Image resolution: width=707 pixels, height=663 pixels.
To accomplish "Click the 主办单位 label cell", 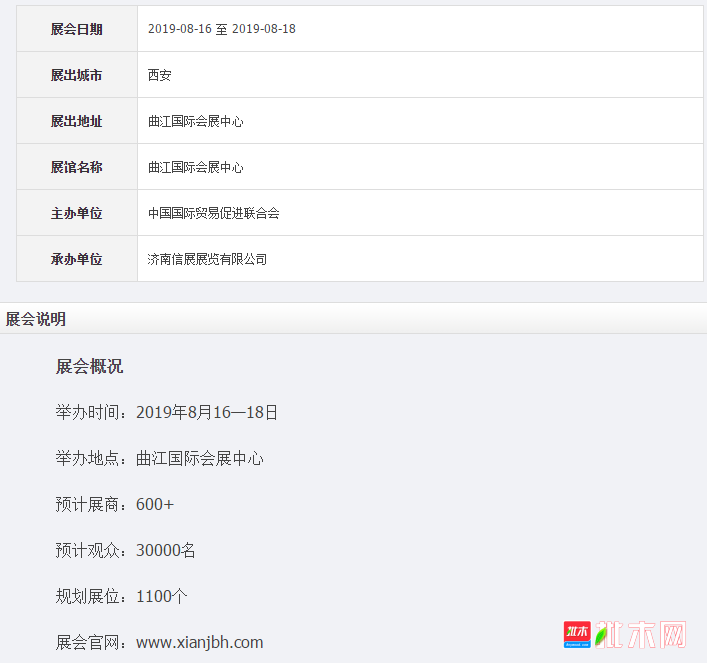I will point(77,213).
